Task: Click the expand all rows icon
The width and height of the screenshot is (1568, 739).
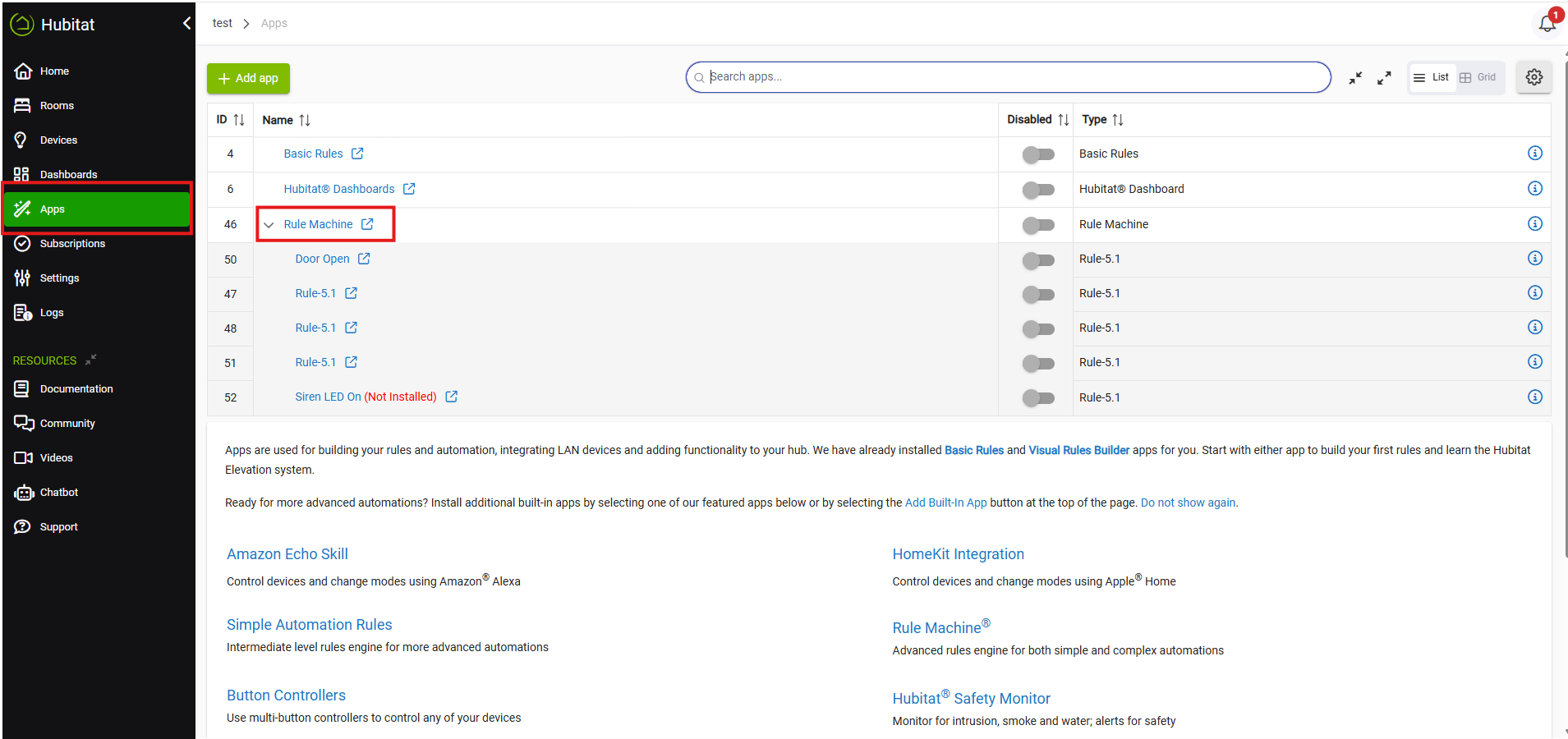Action: pyautogui.click(x=1384, y=78)
